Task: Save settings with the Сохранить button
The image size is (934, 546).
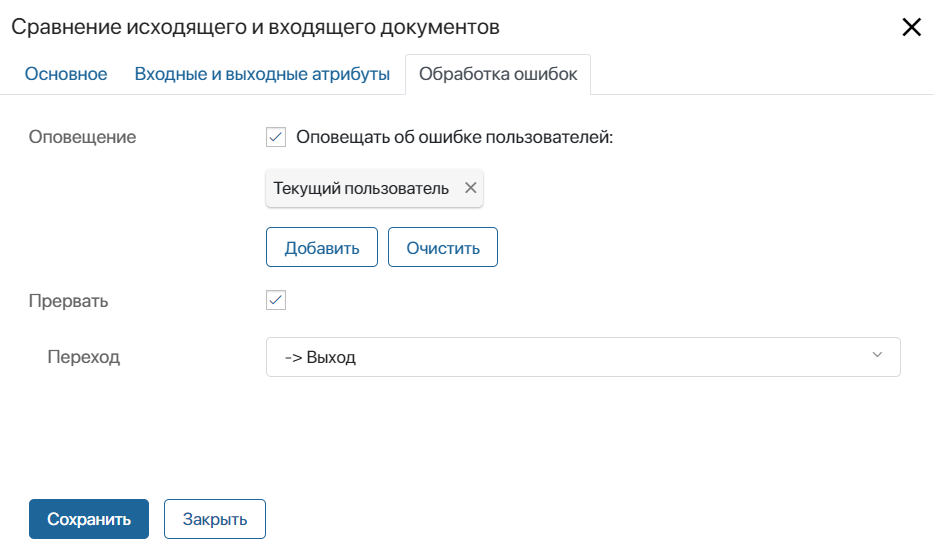Action: 89,519
